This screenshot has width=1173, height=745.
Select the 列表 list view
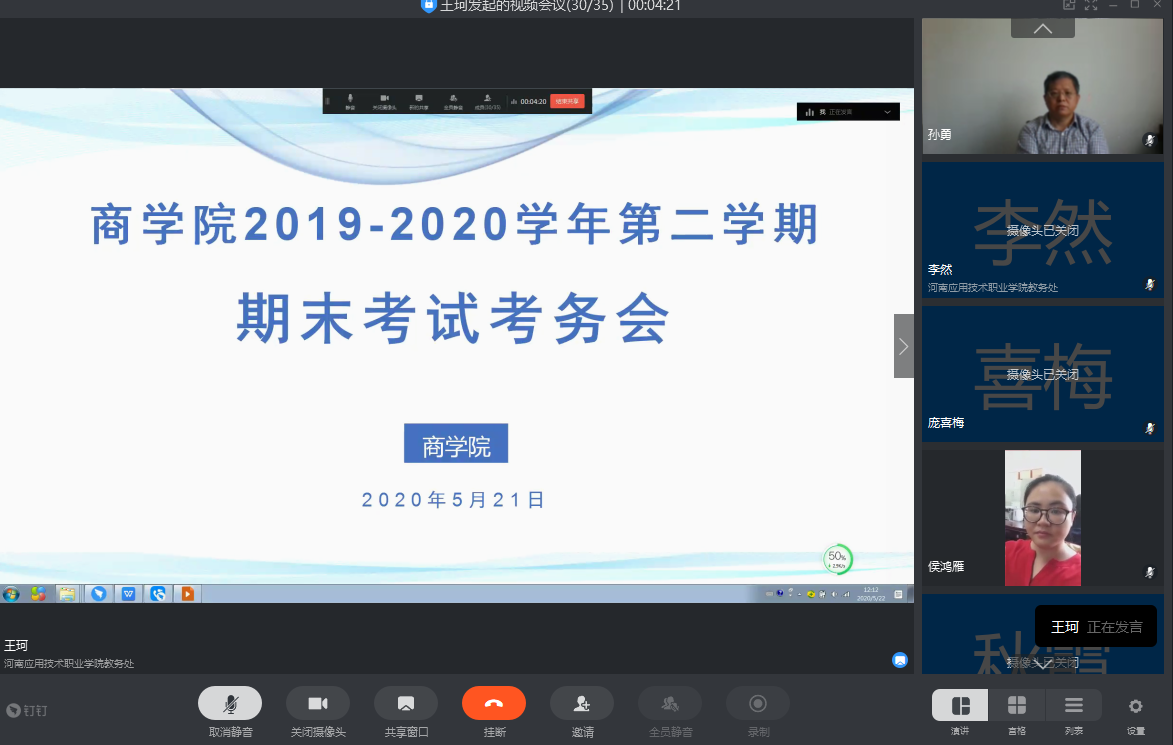pyautogui.click(x=1074, y=705)
